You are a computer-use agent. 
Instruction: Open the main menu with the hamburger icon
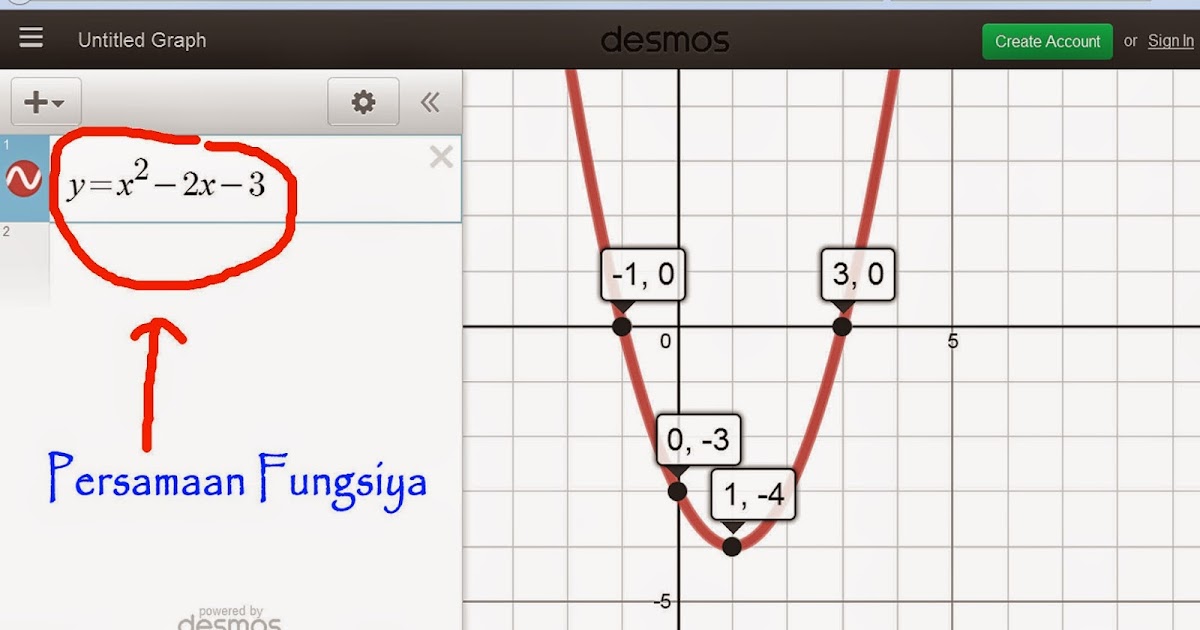[x=31, y=38]
